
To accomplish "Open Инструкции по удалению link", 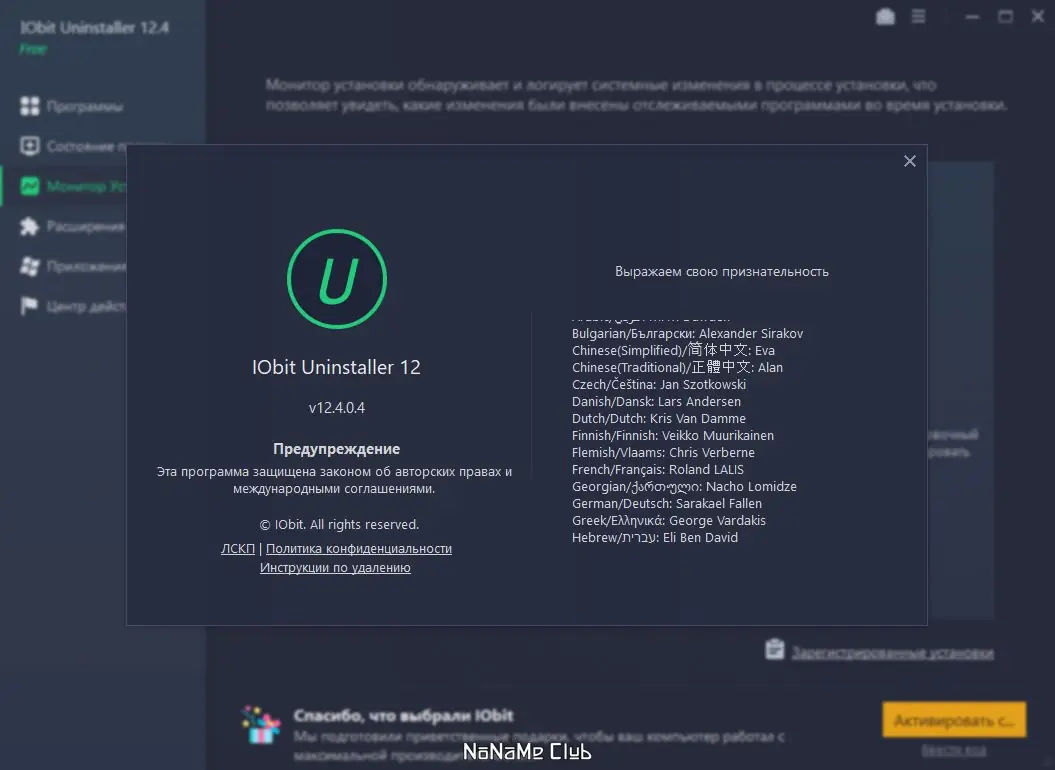I will (335, 567).
